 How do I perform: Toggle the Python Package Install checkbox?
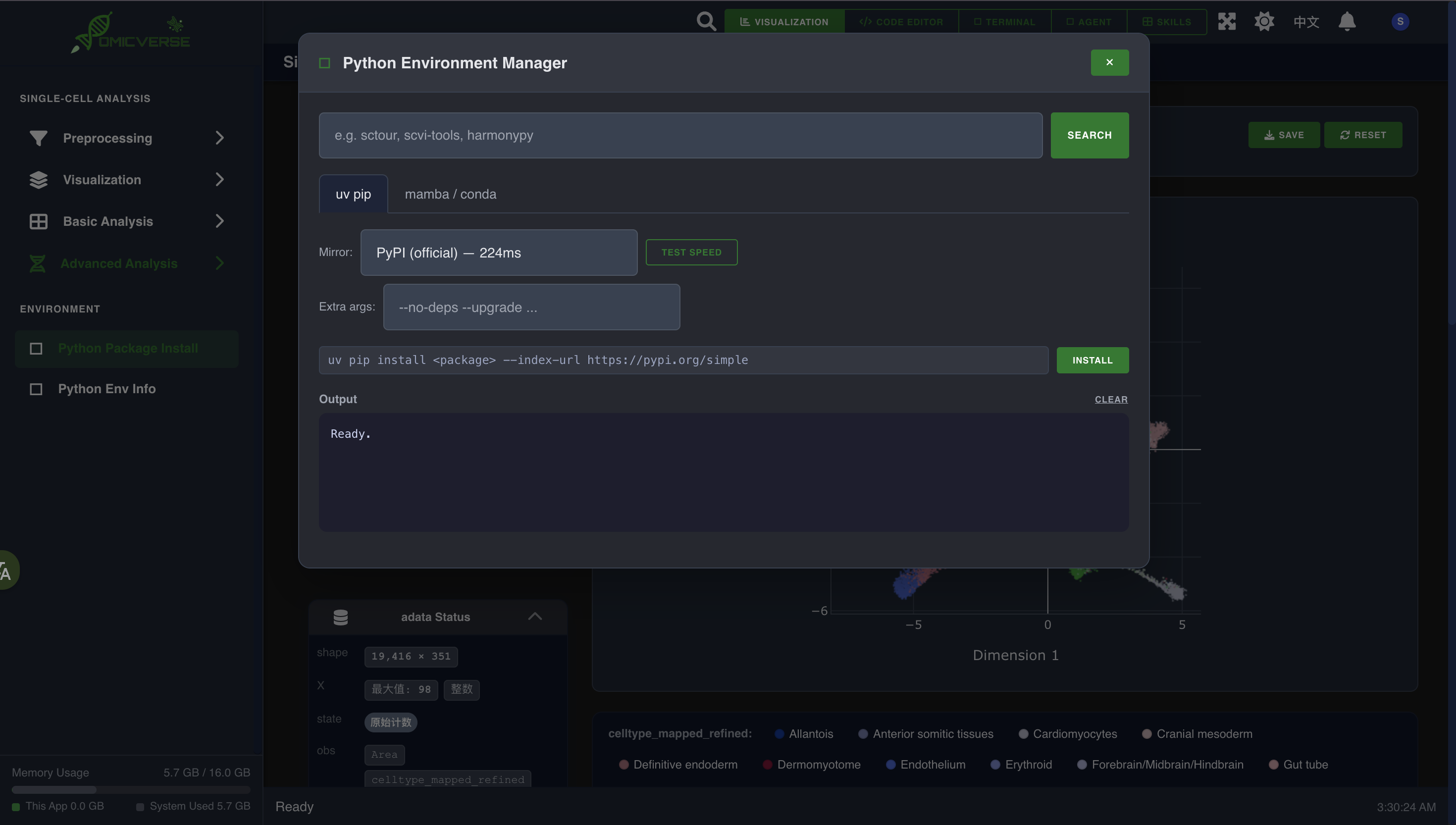tap(36, 349)
